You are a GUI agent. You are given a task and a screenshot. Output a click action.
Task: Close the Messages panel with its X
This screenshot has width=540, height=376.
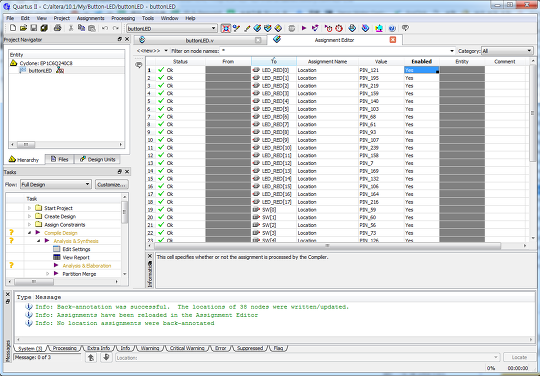(x=8, y=294)
